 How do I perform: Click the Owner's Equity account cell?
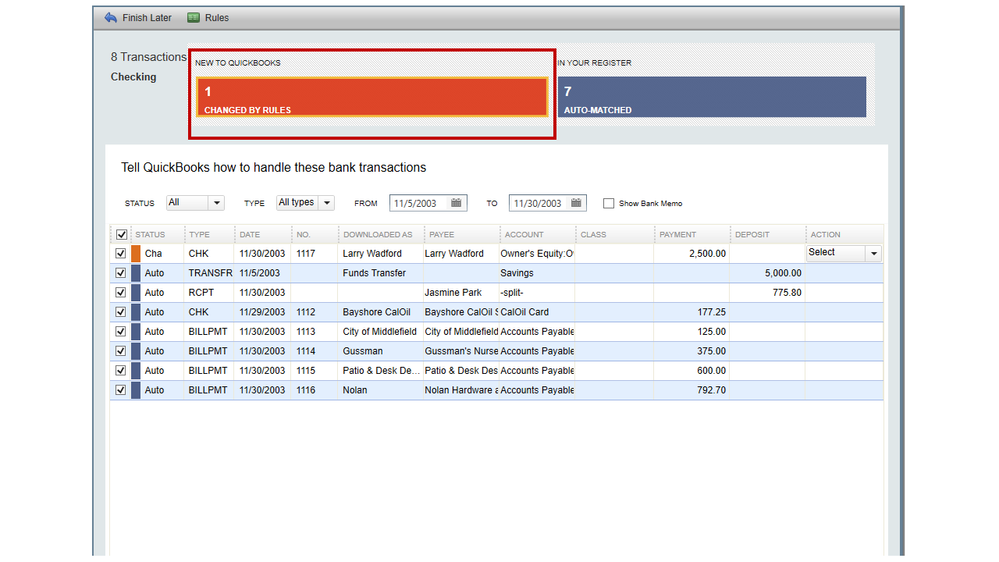pos(537,254)
